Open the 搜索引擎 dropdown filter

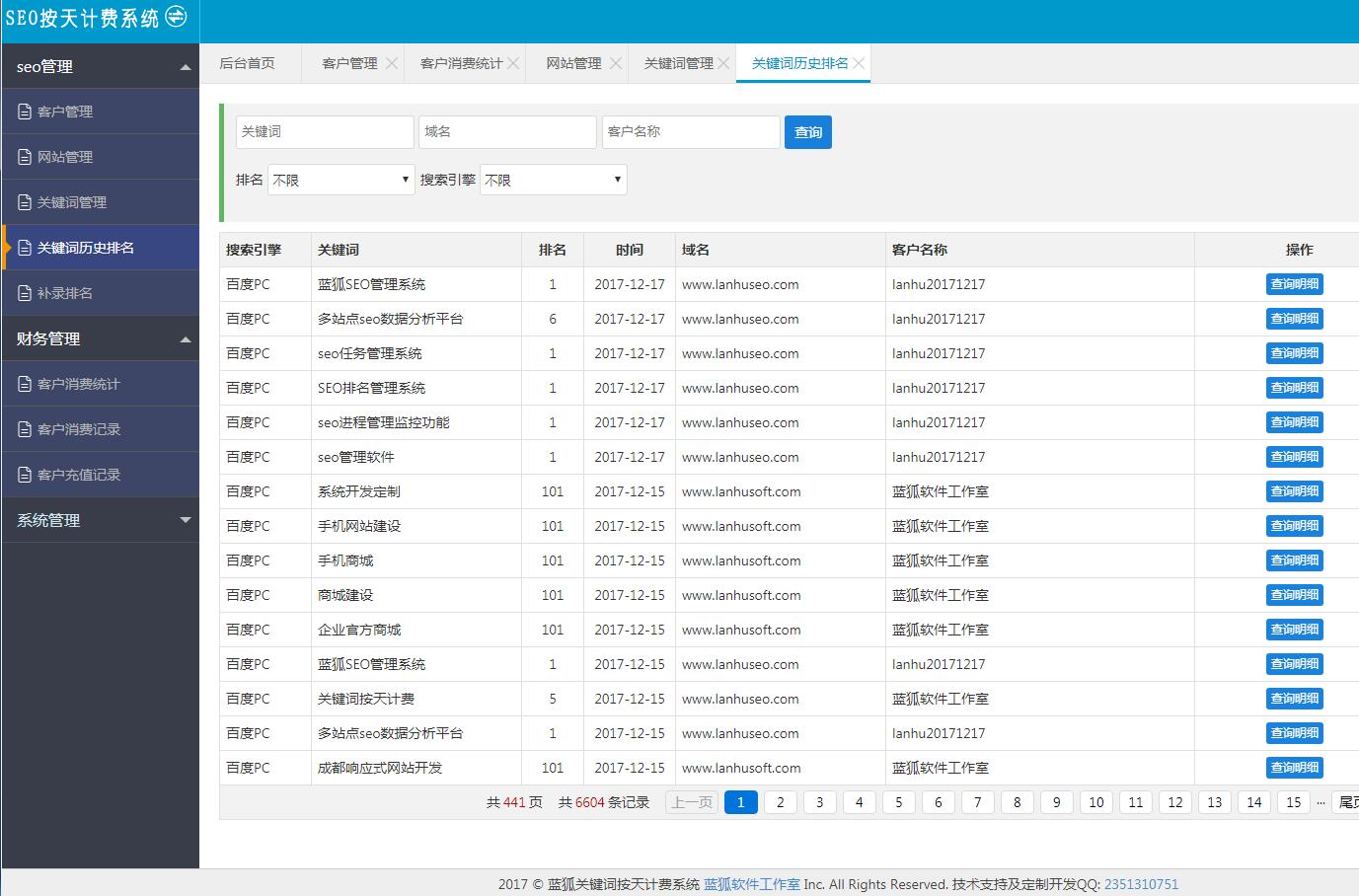[554, 180]
